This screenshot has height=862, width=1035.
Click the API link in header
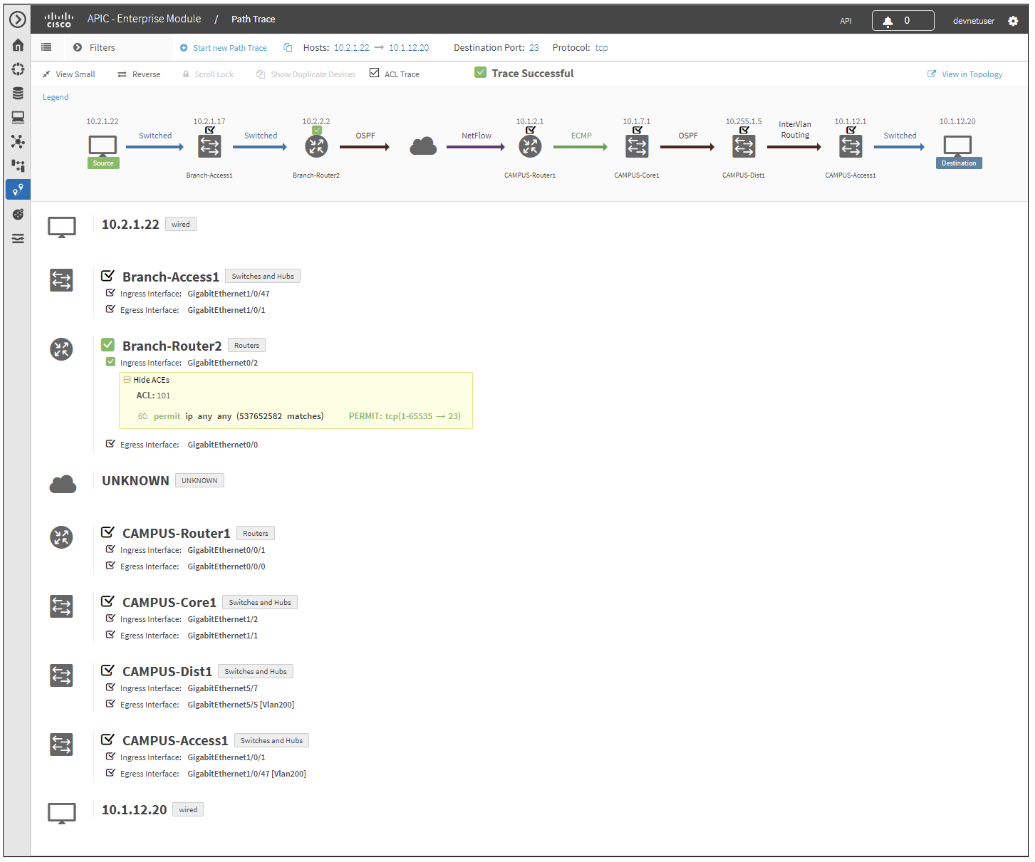(x=845, y=21)
